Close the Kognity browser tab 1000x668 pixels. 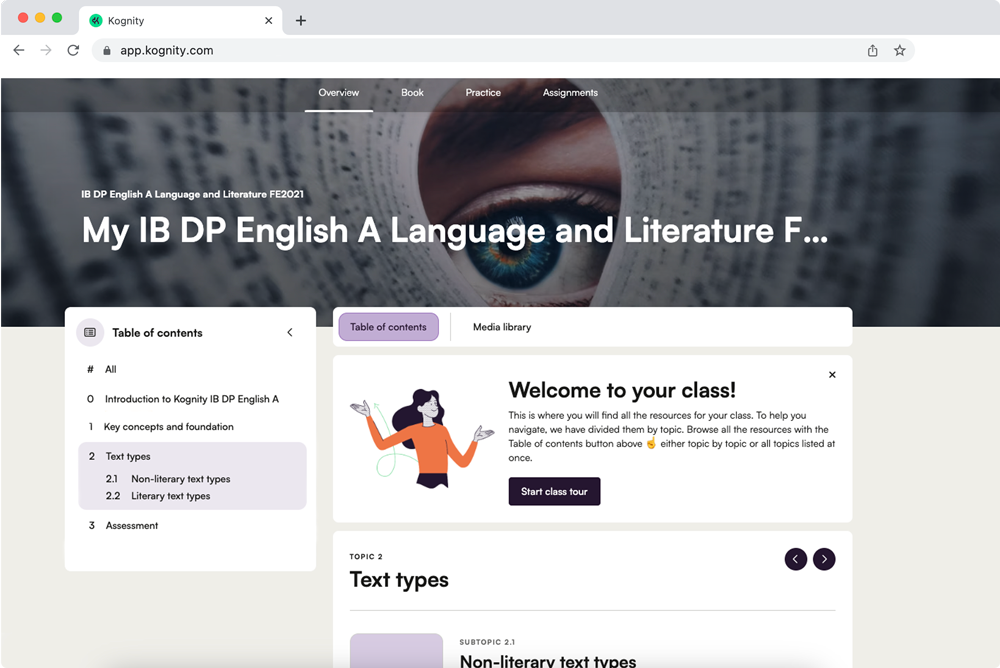pyautogui.click(x=268, y=20)
